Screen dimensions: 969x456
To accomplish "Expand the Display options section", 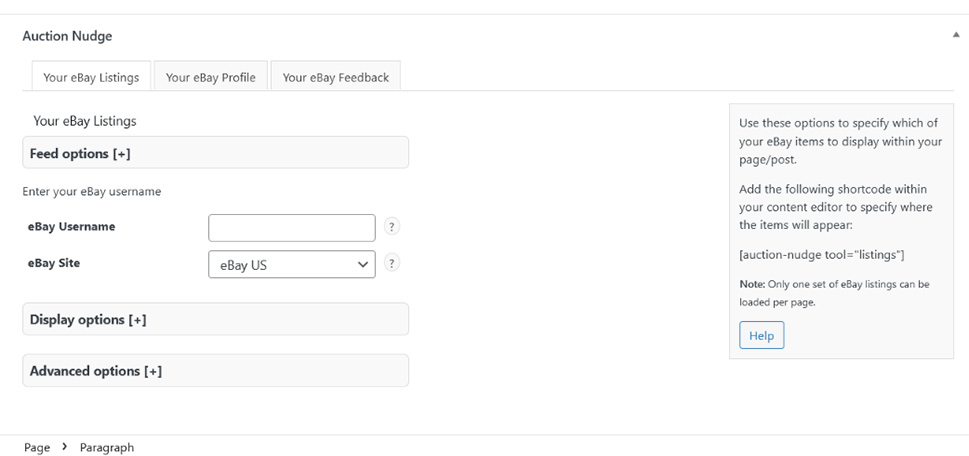I will 215,319.
